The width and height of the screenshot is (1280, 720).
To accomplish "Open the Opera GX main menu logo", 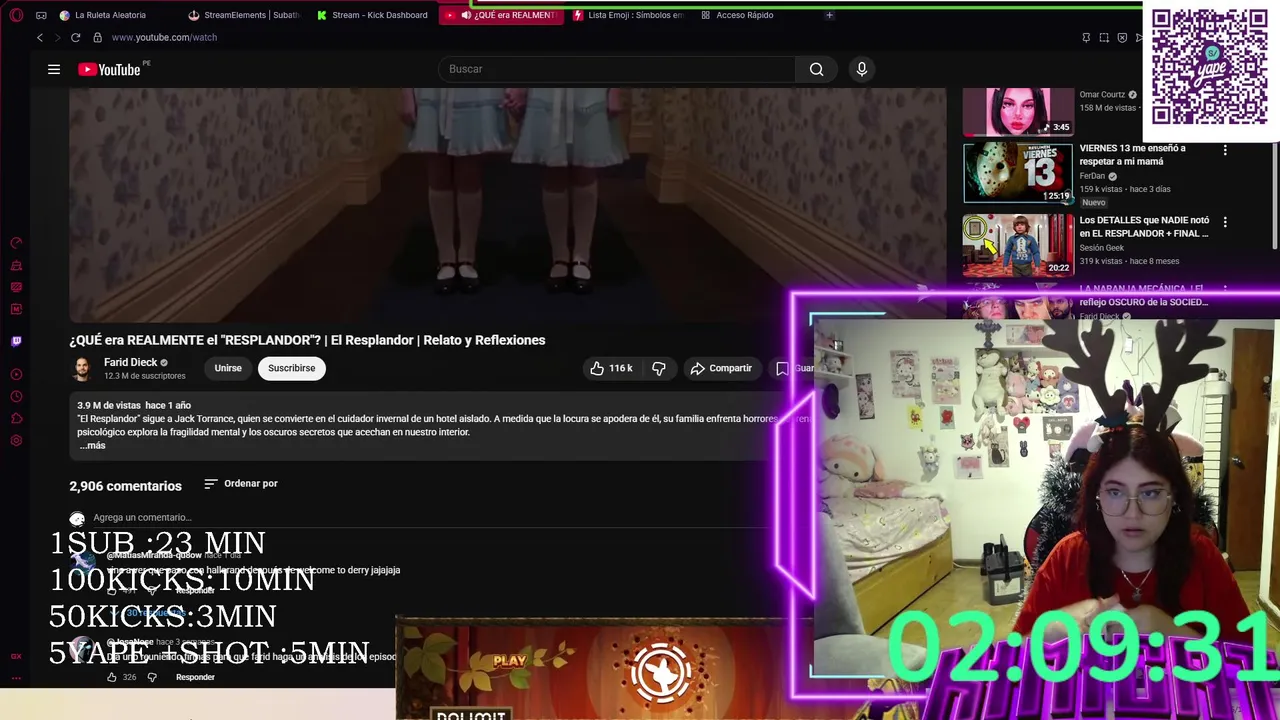I will coord(16,15).
